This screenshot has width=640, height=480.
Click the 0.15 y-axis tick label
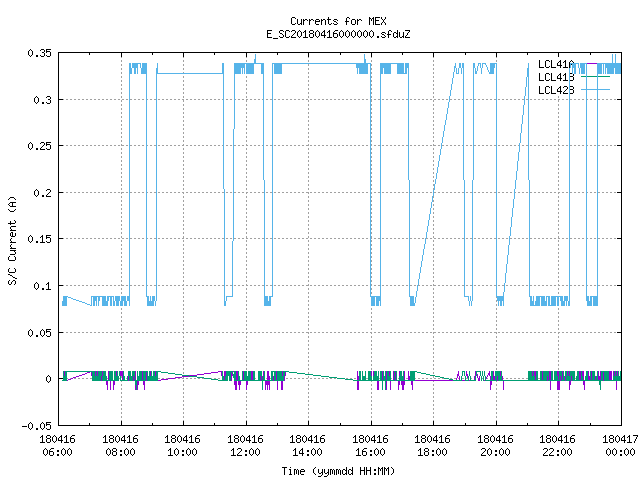(x=40, y=239)
